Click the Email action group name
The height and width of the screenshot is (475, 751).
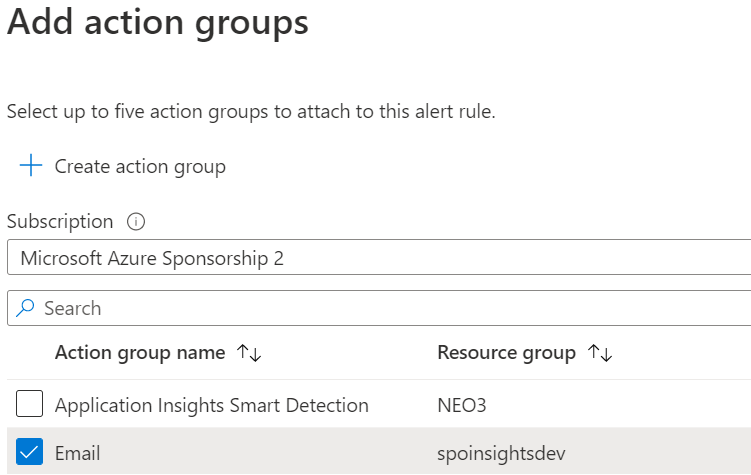tap(78, 453)
